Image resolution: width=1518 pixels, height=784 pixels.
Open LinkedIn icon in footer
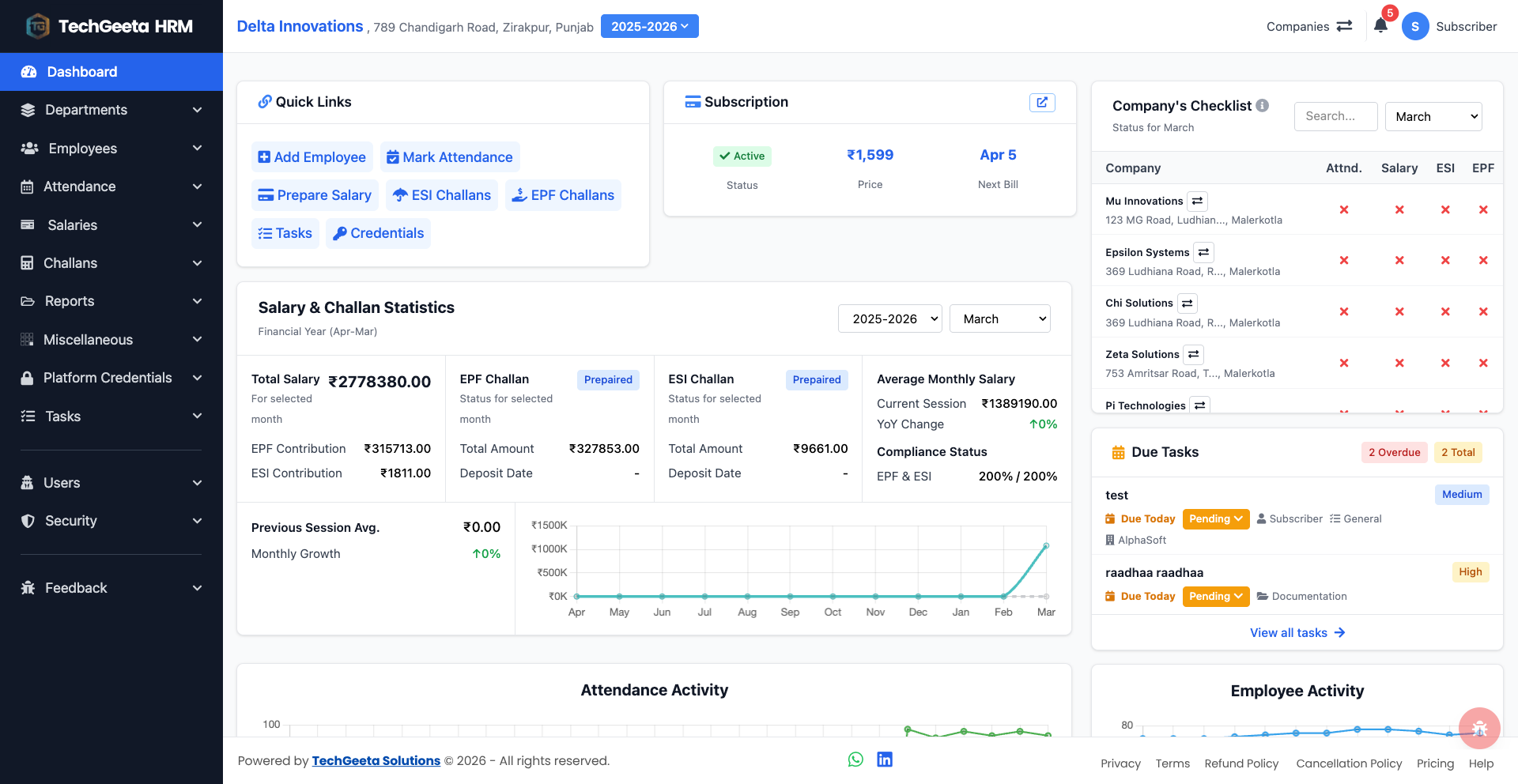[885, 759]
